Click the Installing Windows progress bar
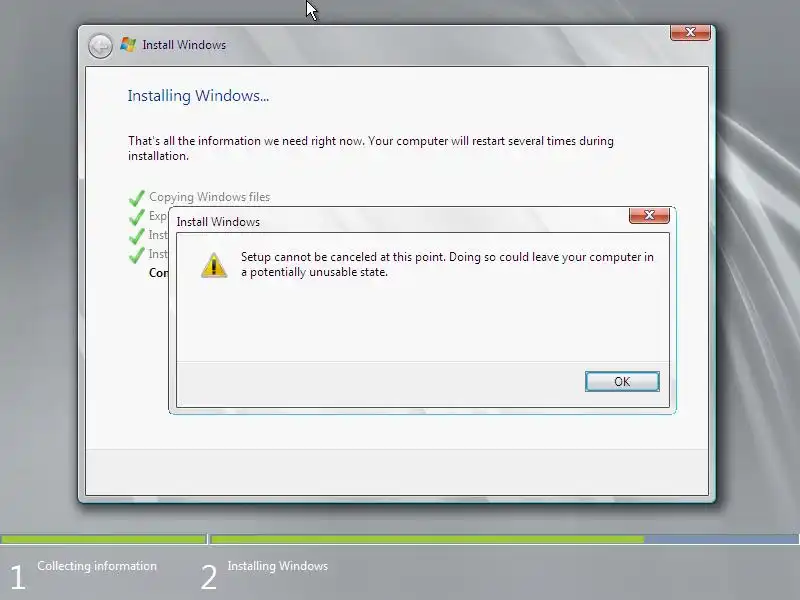This screenshot has width=800, height=600. (x=505, y=539)
